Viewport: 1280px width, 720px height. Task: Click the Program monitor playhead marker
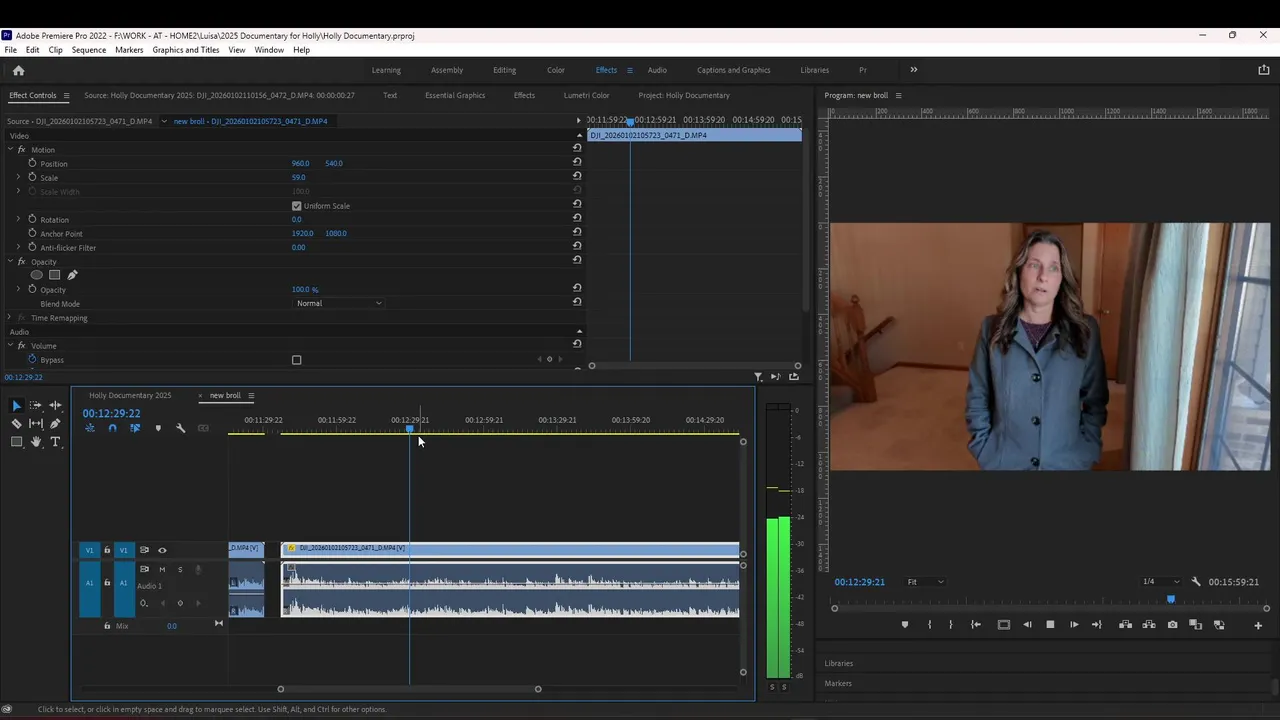tap(1170, 600)
